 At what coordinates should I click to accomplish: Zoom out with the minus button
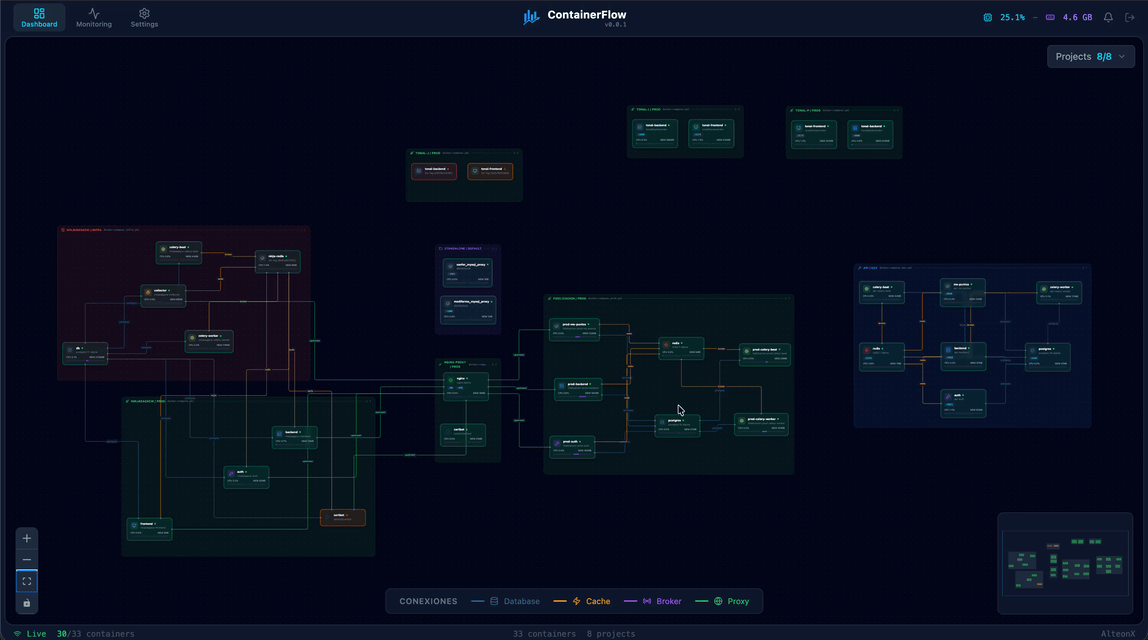click(26, 559)
